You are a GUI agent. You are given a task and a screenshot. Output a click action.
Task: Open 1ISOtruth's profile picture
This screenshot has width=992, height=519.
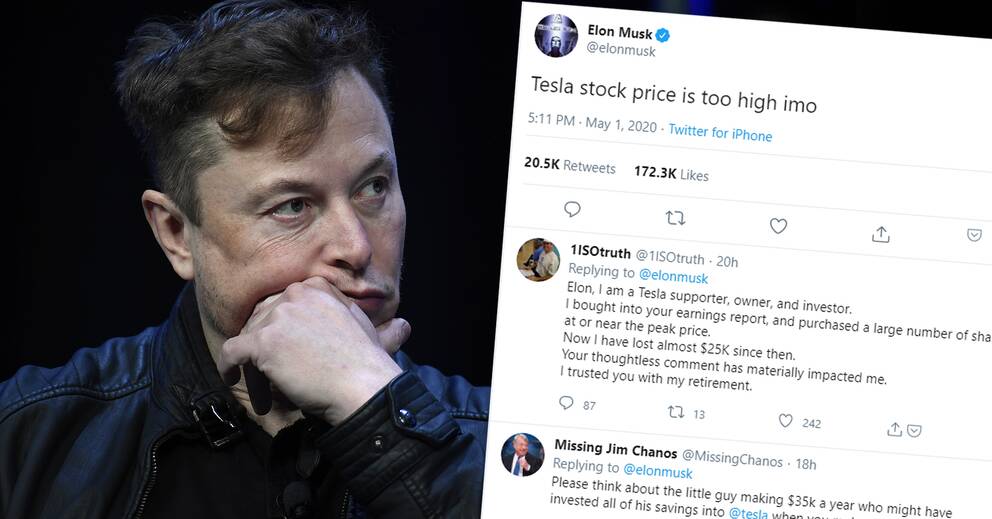click(537, 260)
